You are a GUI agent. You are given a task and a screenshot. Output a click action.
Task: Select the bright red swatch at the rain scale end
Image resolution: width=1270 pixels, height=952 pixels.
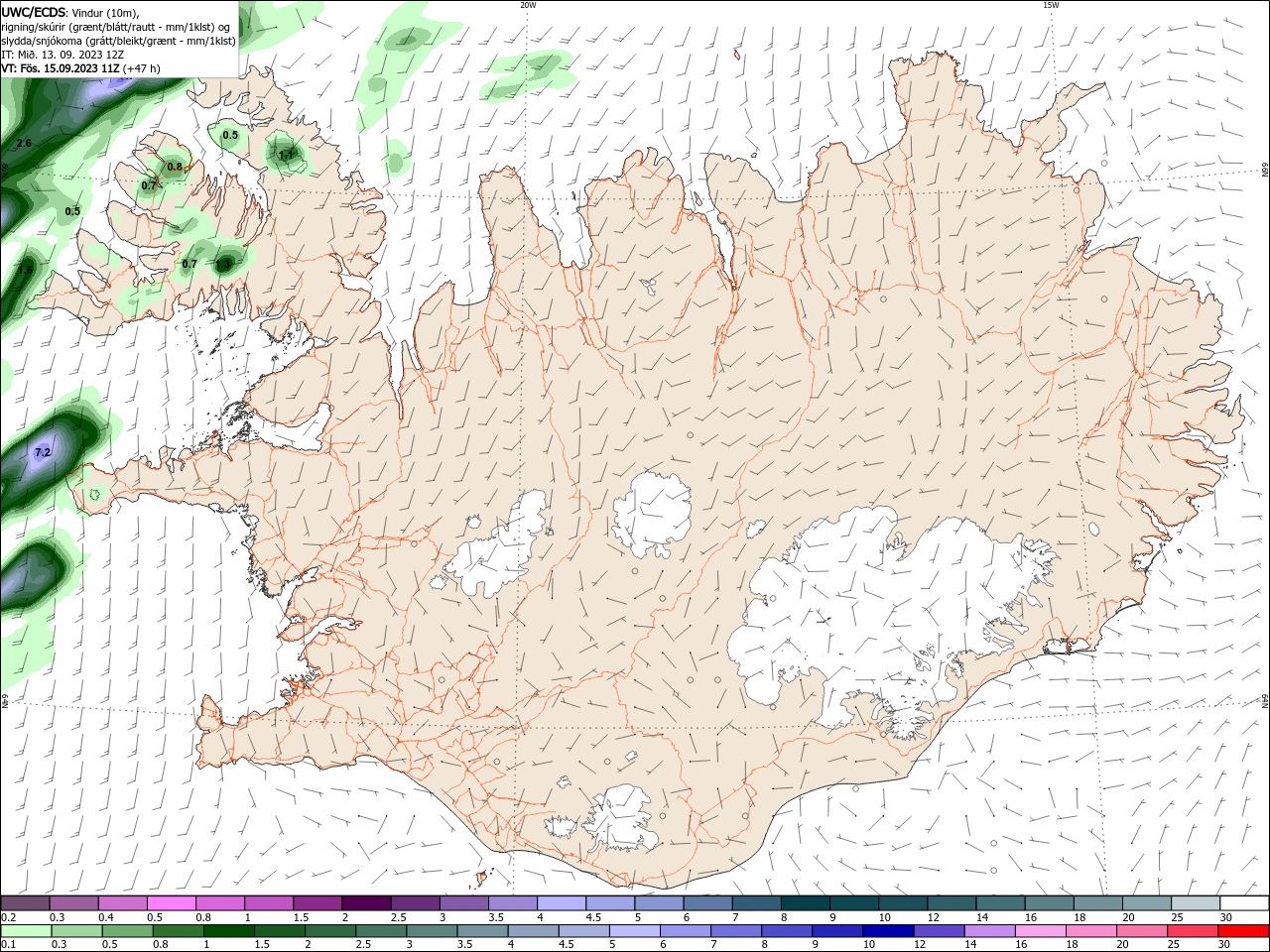[1243, 931]
